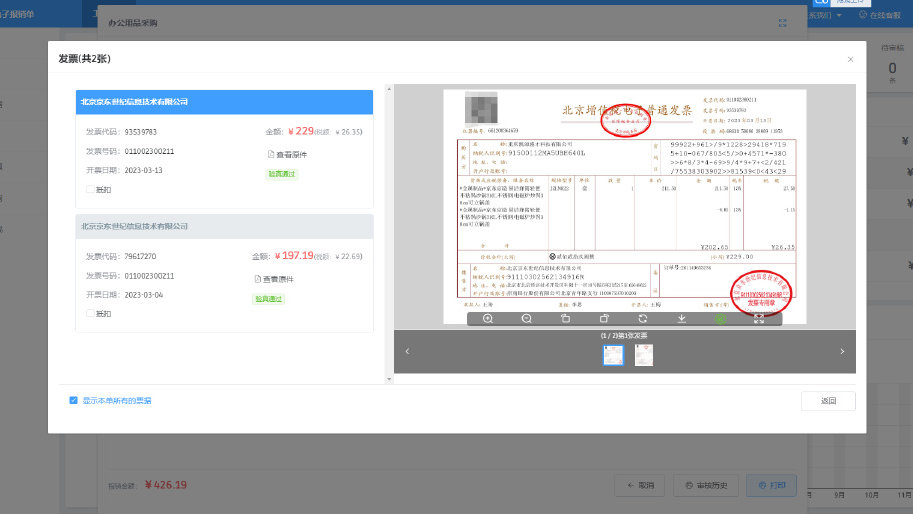Tick the 抵扣 checkbox for invoice 93539783

click(x=90, y=189)
